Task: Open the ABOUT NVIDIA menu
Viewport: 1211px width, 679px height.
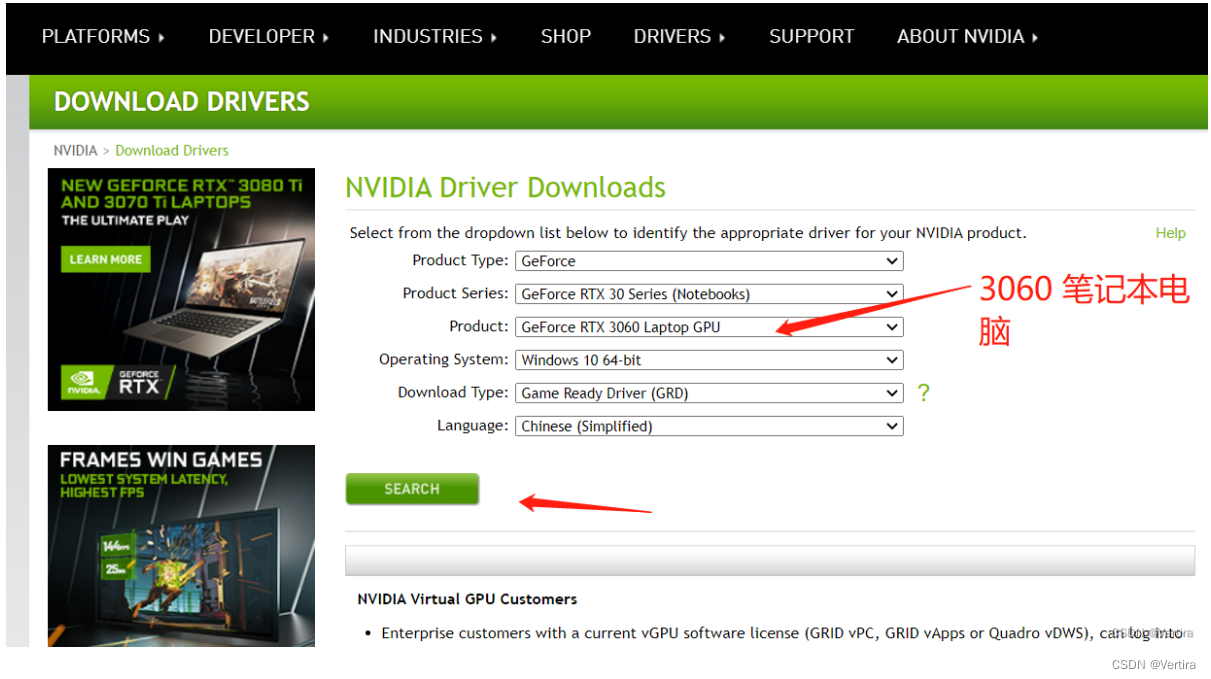Action: tap(967, 37)
